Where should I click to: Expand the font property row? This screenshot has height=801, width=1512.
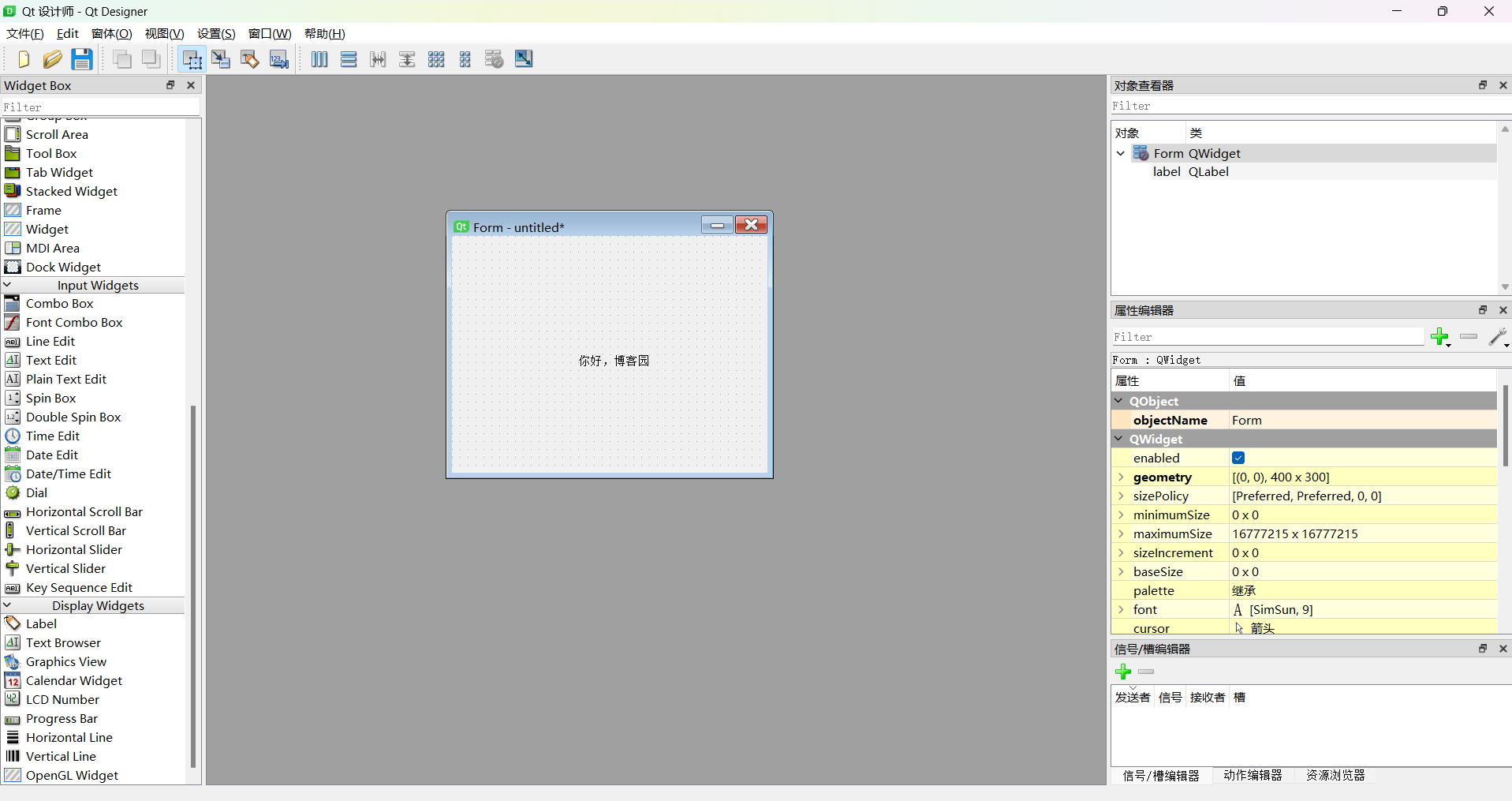click(1121, 609)
